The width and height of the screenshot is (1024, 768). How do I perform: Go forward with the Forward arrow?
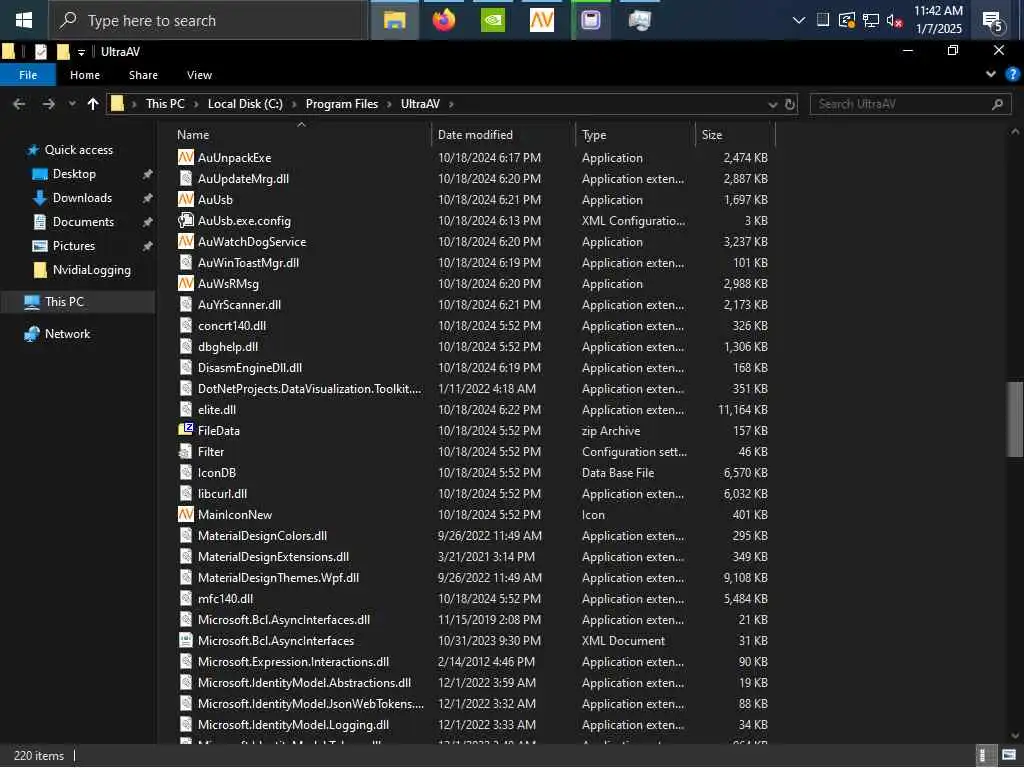(48, 104)
